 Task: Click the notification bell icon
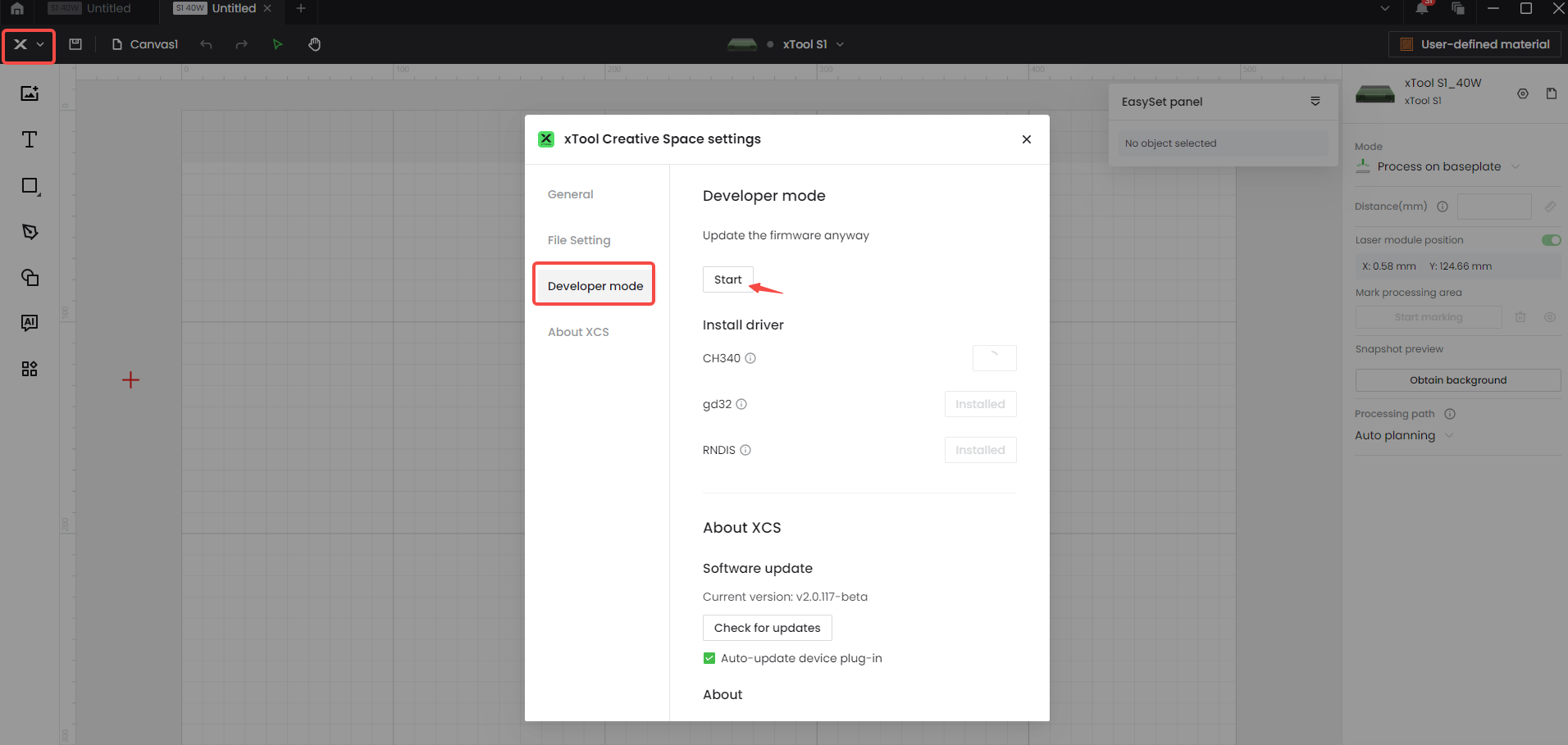pyautogui.click(x=1422, y=8)
